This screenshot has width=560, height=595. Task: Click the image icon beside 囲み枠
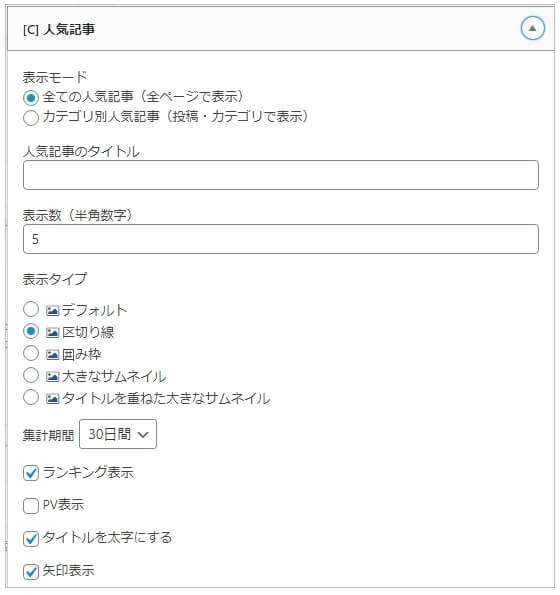tap(52, 355)
